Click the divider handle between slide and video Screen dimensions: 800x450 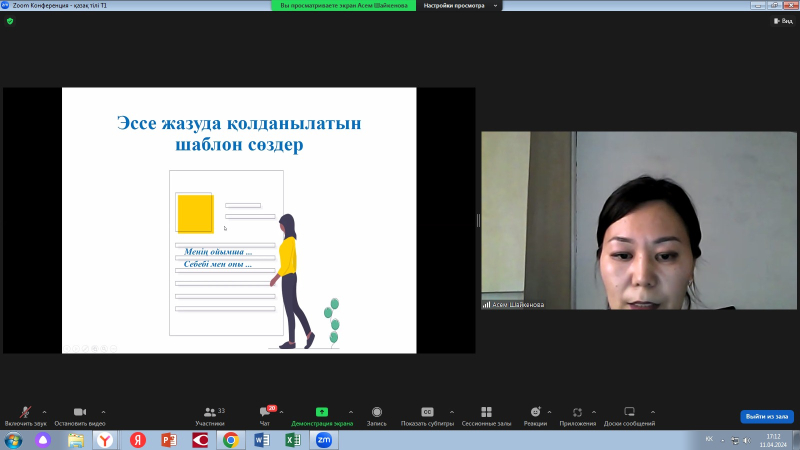tap(479, 220)
